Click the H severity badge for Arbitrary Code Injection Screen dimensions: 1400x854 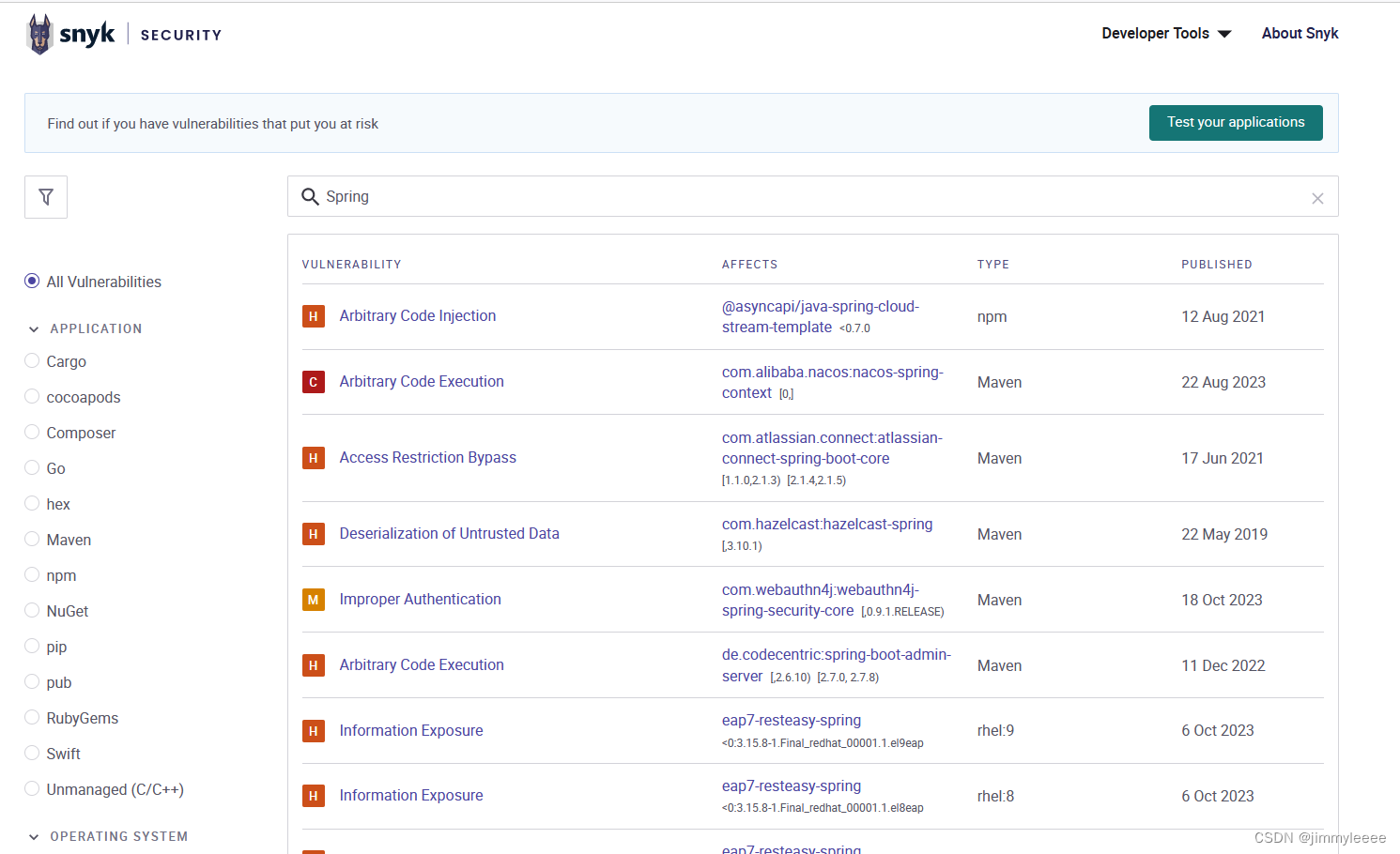tap(314, 316)
